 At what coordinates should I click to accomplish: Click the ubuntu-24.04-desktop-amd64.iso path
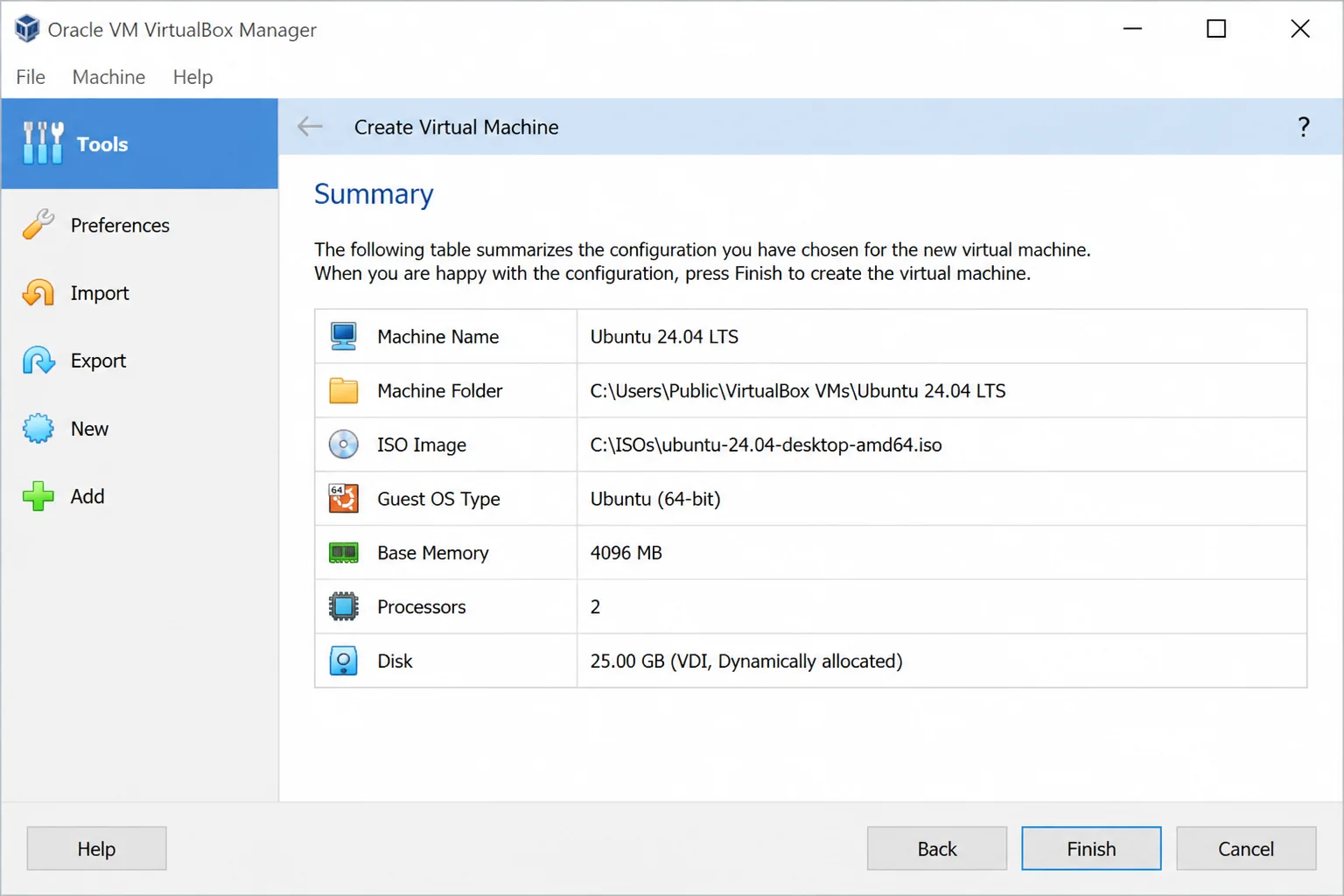point(766,444)
